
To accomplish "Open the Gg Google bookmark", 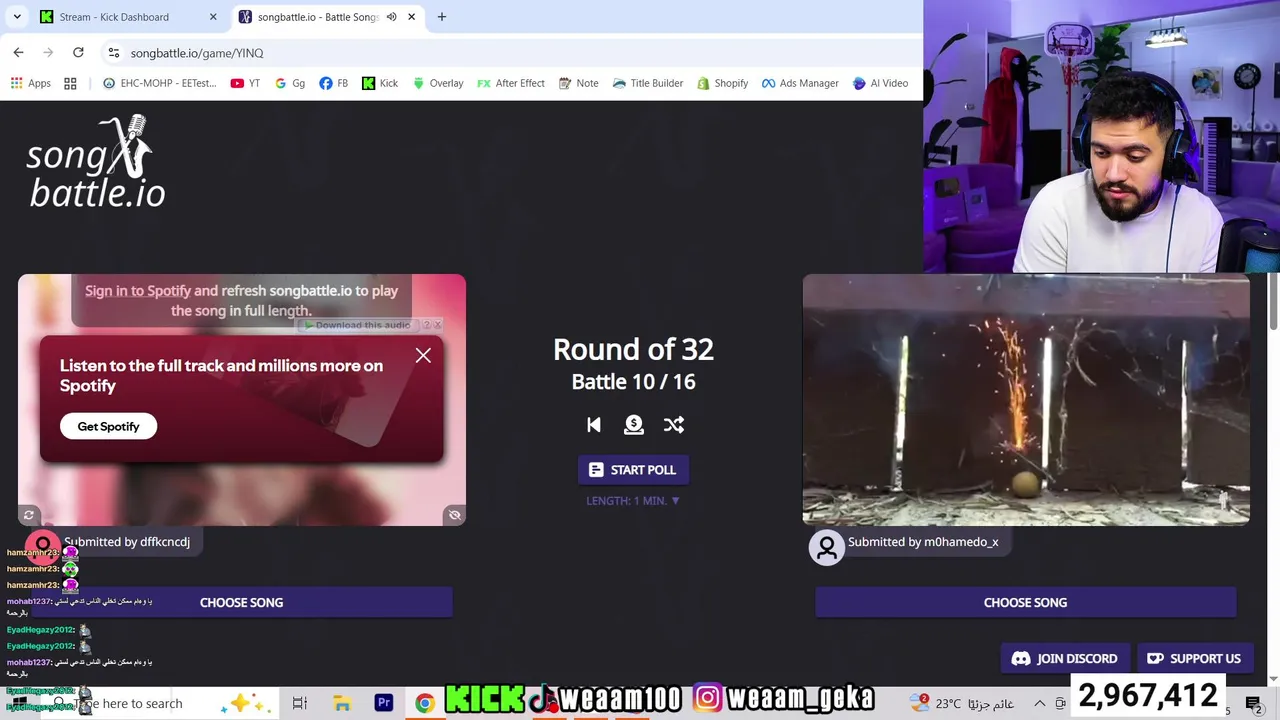I will coord(289,83).
